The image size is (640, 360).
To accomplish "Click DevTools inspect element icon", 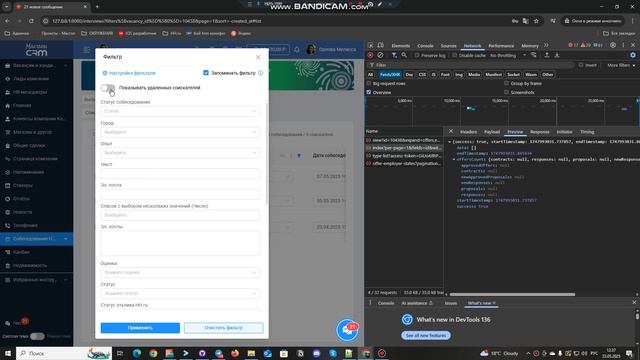I will (370, 45).
